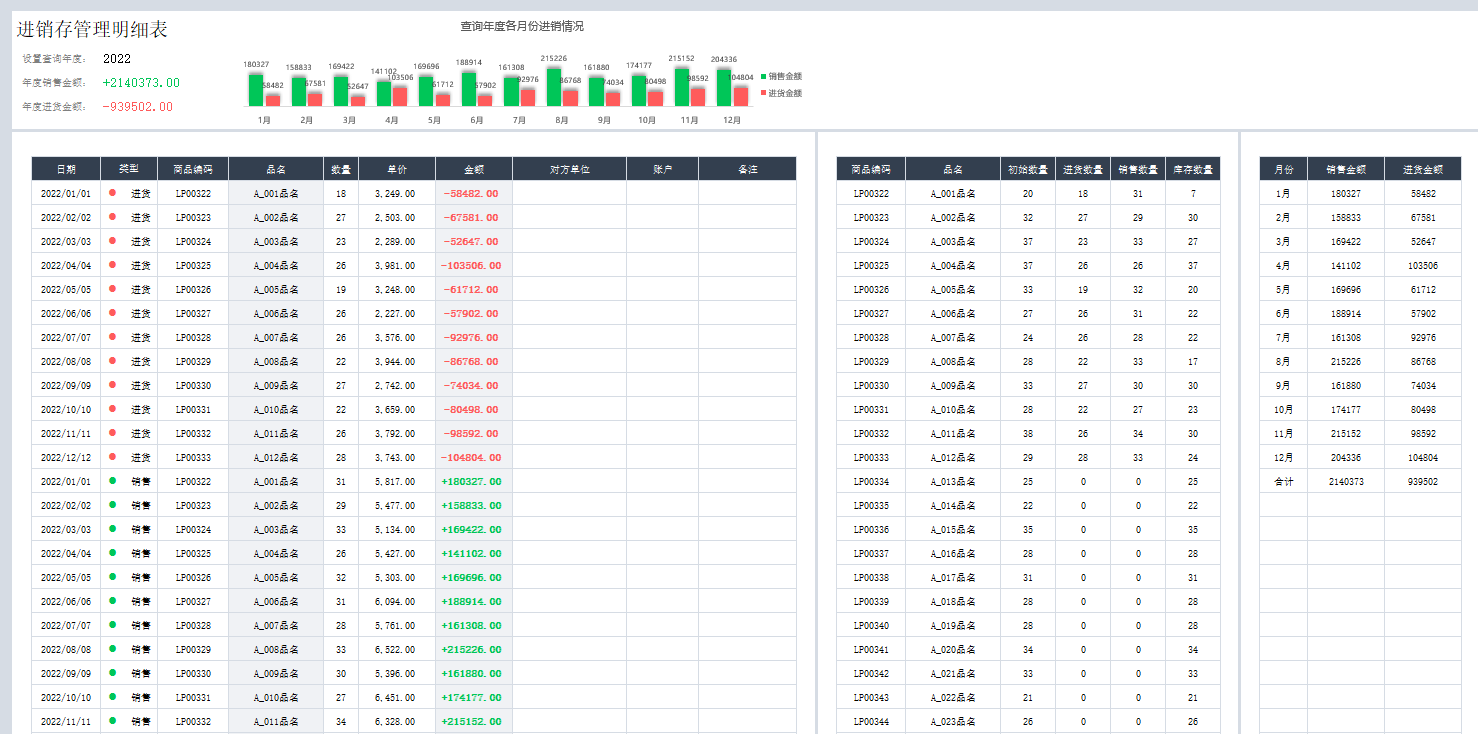The height and width of the screenshot is (734, 1478).
Task: Select the 对方单位 column header
Action: 569,169
